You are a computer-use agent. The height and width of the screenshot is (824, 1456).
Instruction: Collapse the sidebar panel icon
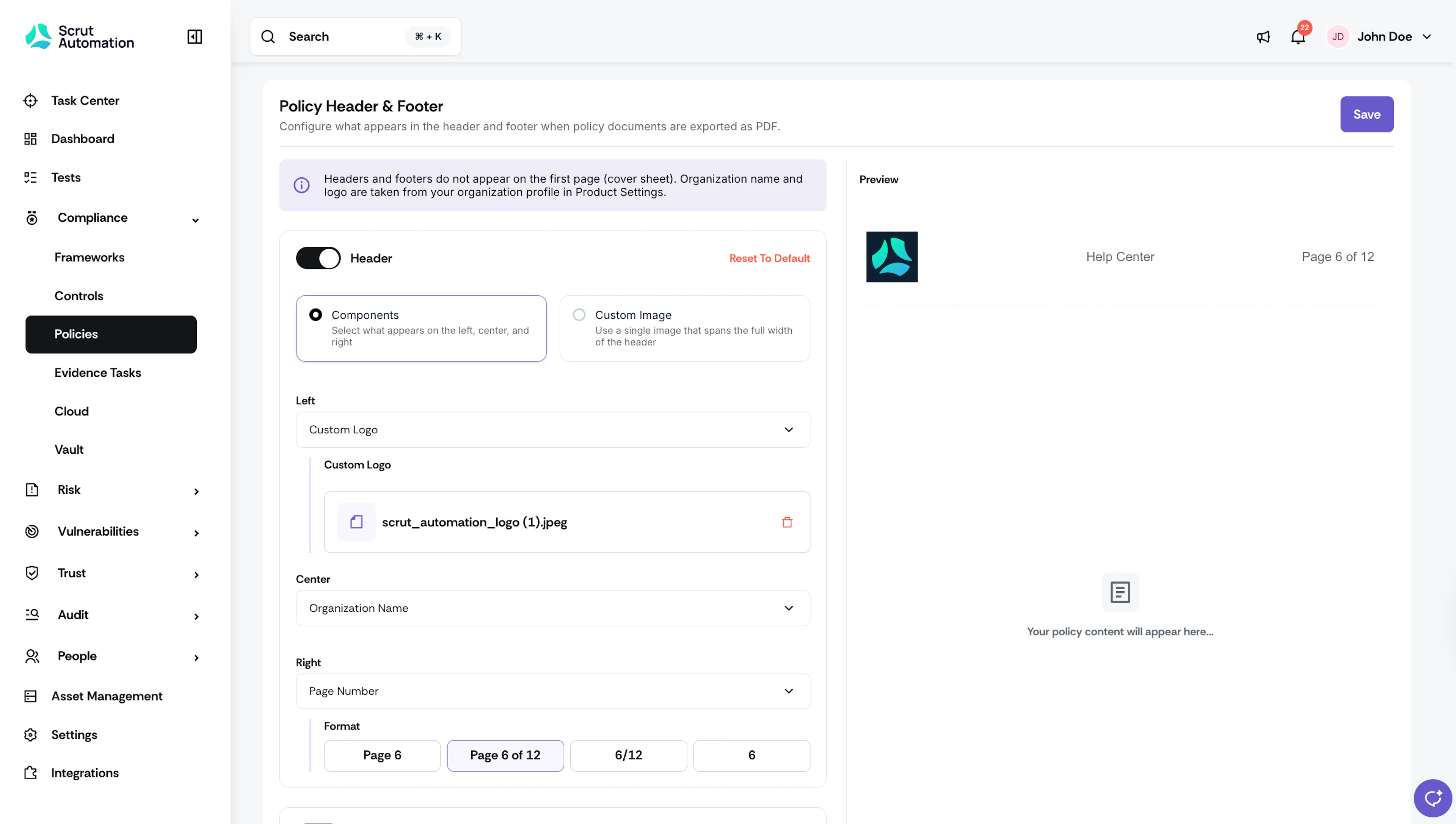tap(194, 37)
